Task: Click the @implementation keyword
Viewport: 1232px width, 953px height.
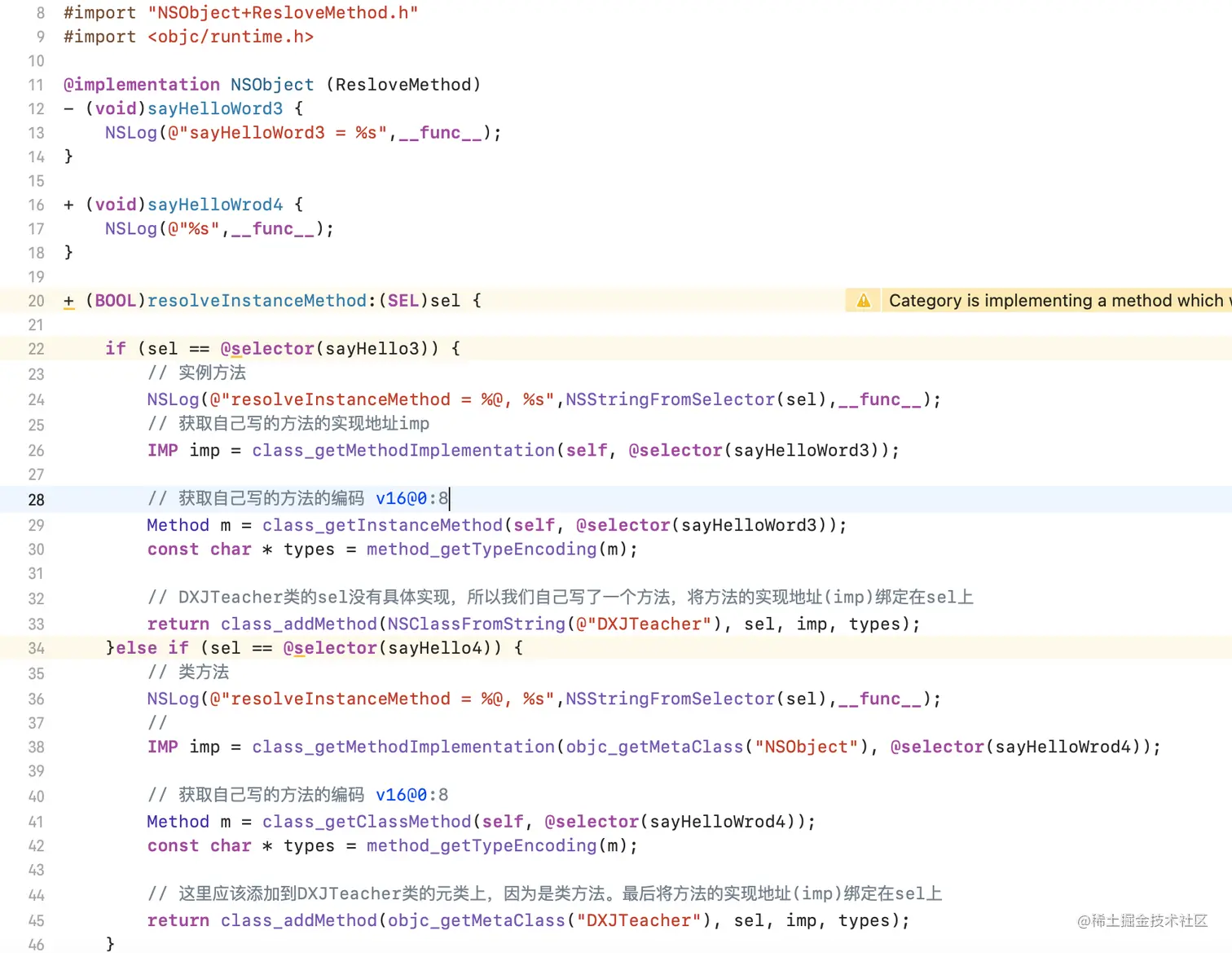Action: pos(142,85)
